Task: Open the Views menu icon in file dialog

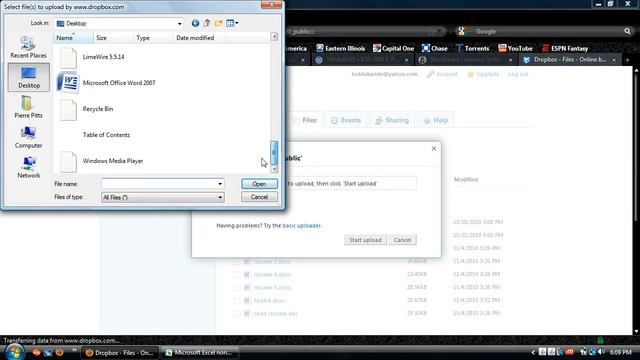Action: coord(230,23)
